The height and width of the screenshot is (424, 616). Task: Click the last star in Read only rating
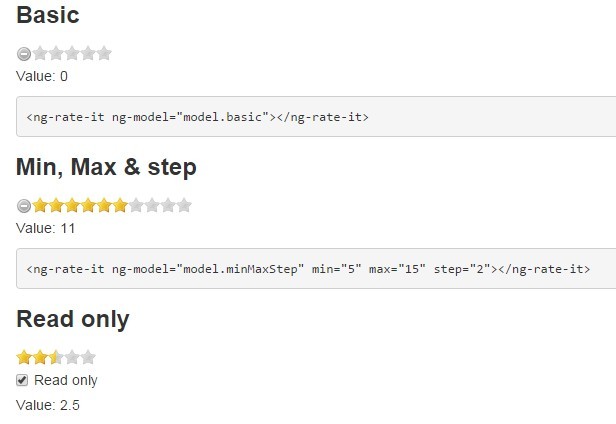click(88, 357)
